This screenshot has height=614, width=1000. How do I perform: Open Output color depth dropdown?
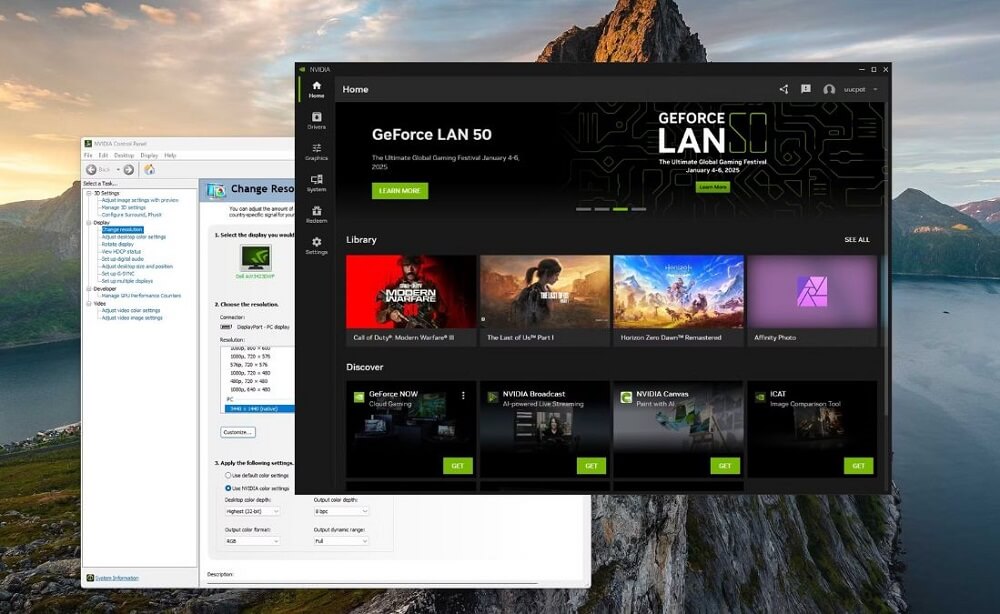coord(341,511)
